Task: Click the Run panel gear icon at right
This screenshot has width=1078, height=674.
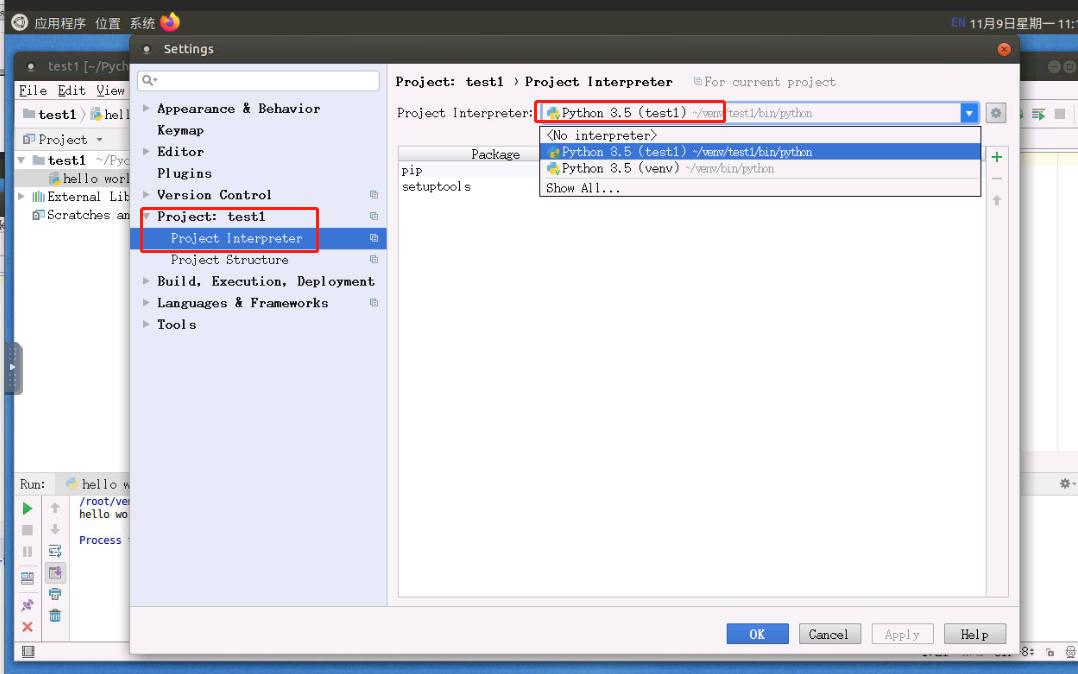Action: click(1066, 484)
